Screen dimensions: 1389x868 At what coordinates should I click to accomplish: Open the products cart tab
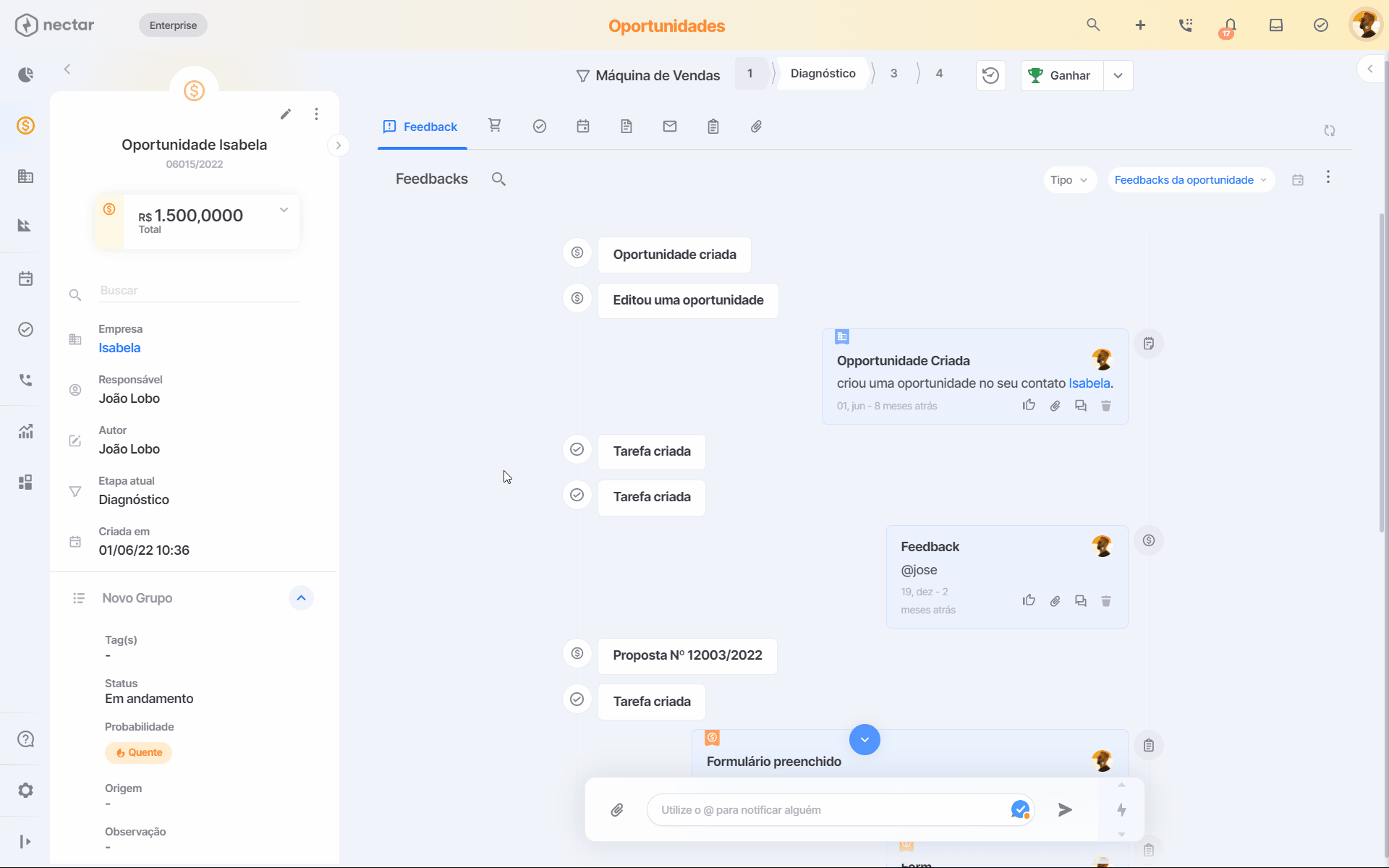click(x=495, y=126)
